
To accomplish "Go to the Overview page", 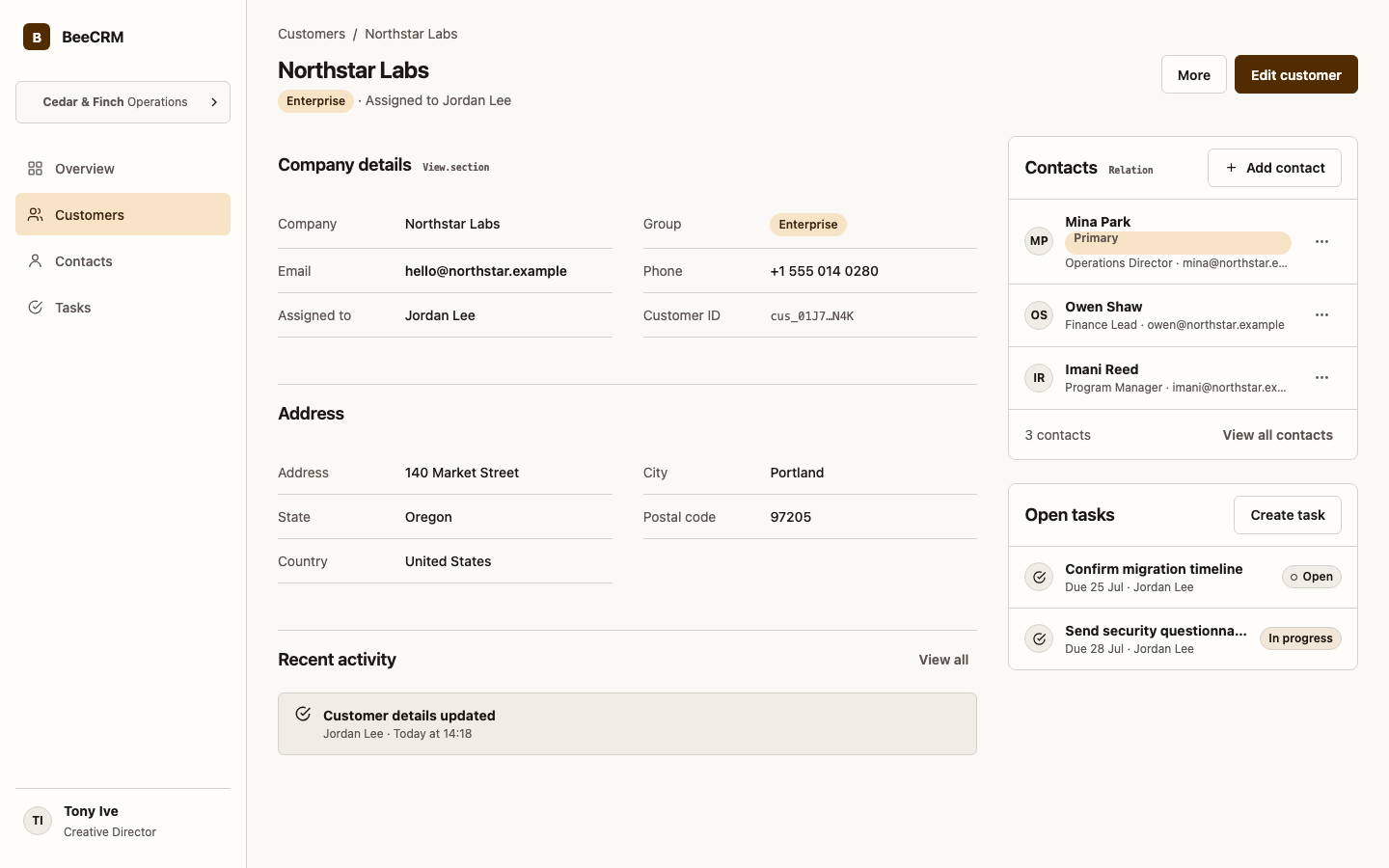I will [123, 169].
